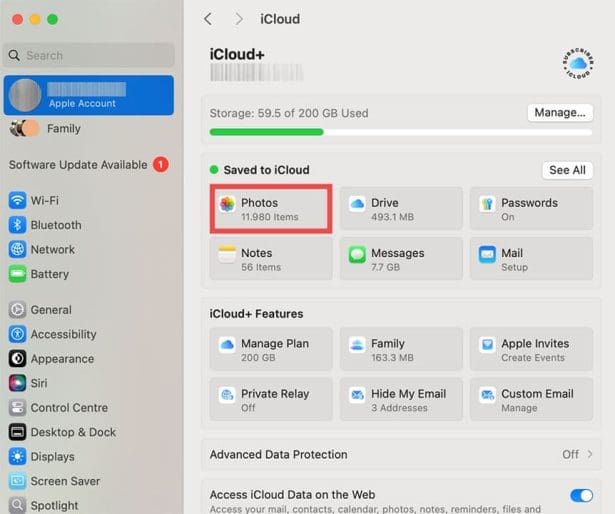Select the Family sidebar row

[x=89, y=129]
